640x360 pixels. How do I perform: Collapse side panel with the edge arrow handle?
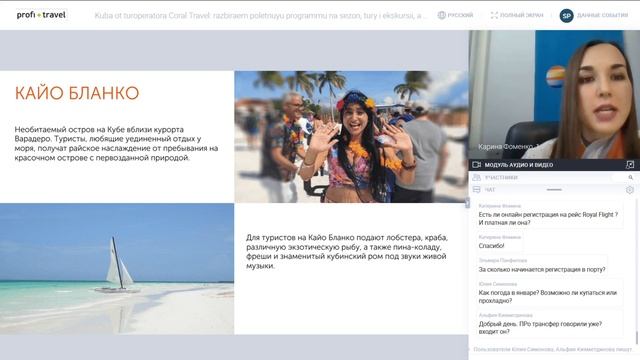click(x=467, y=202)
